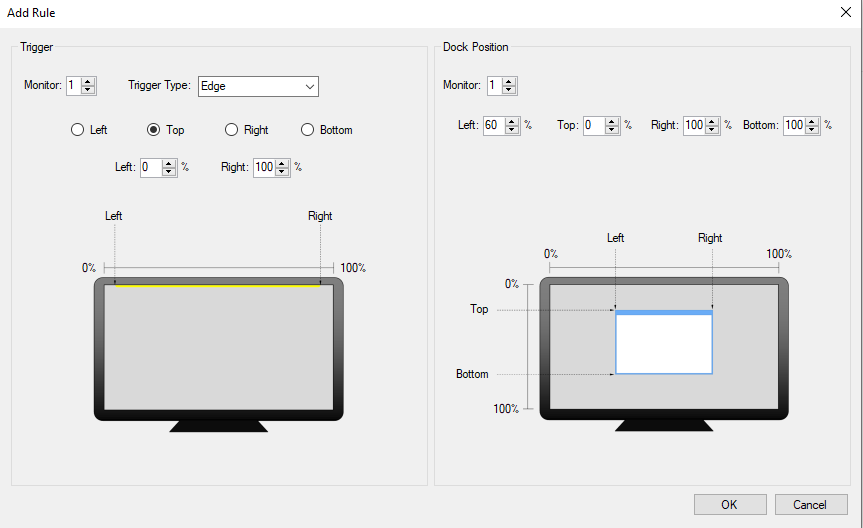
Task: Click the Dock Position Top value field
Action: pos(594,126)
